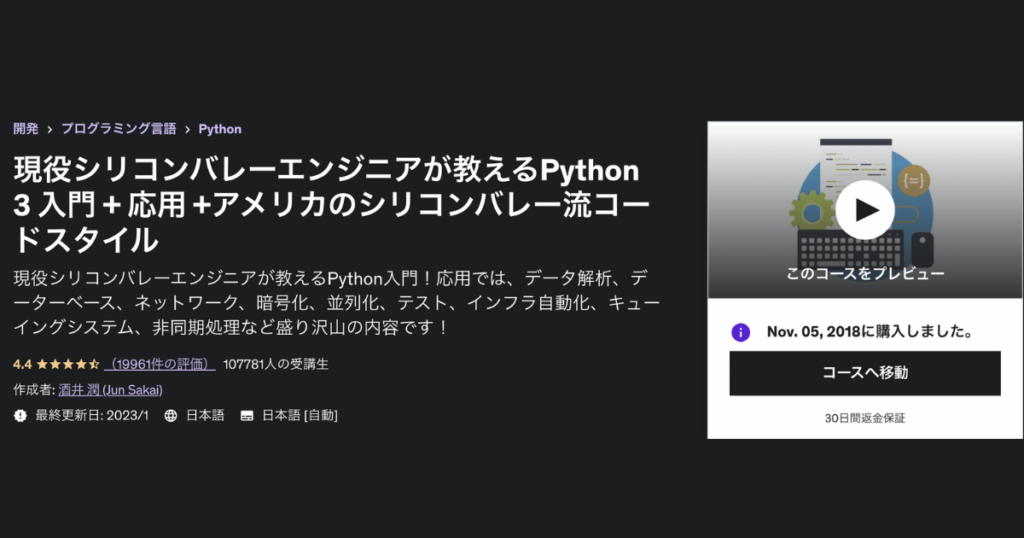
Task: Click the globe language icon
Action: [x=171, y=416]
